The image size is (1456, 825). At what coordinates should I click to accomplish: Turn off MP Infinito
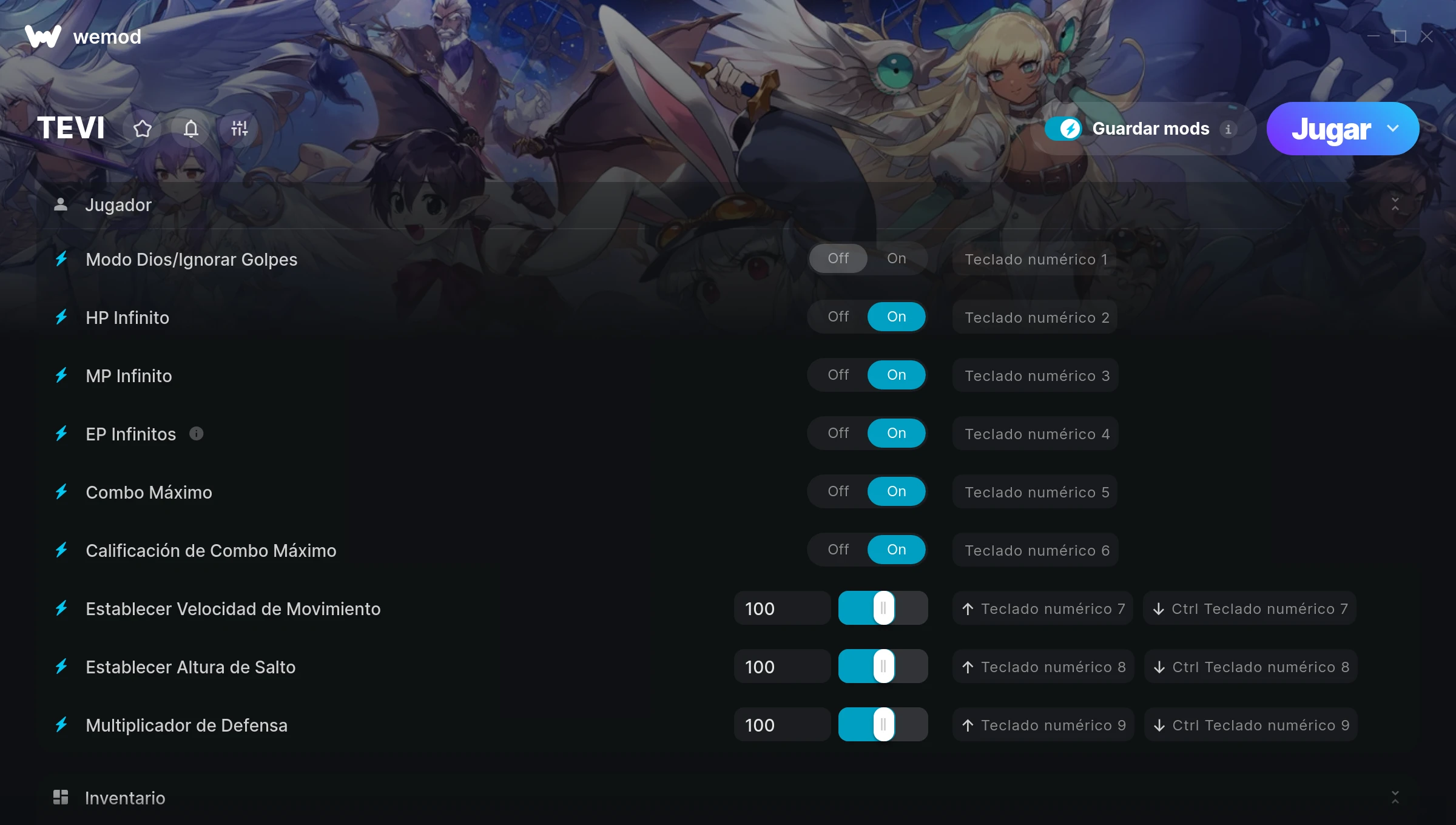[838, 375]
